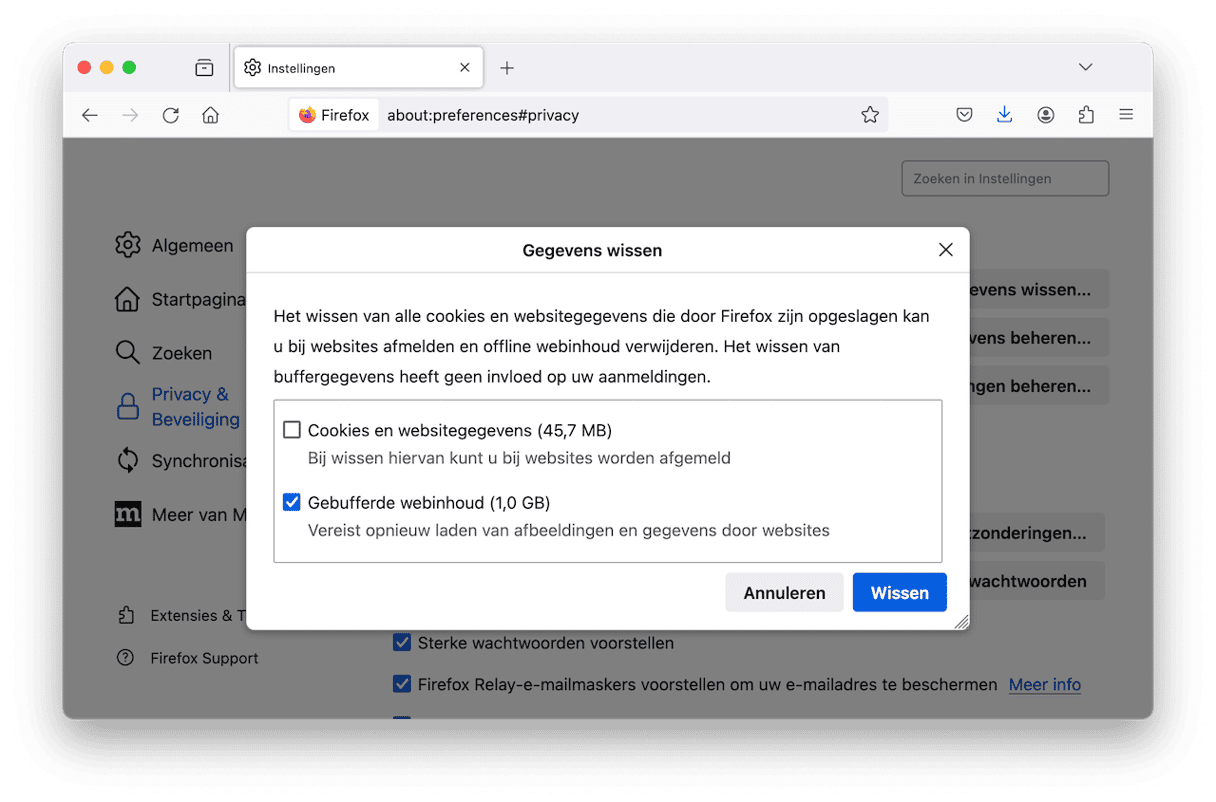Click the Annuleren button
This screenshot has width=1216, height=802.
(x=785, y=593)
